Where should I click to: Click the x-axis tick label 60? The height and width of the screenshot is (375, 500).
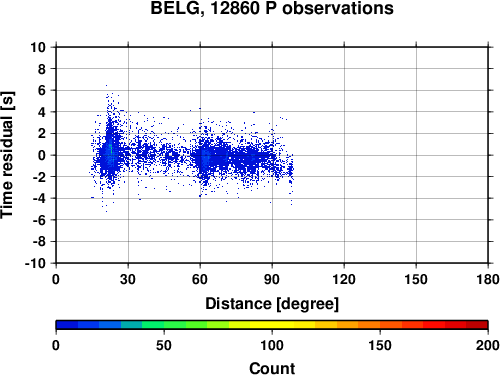pyautogui.click(x=200, y=279)
